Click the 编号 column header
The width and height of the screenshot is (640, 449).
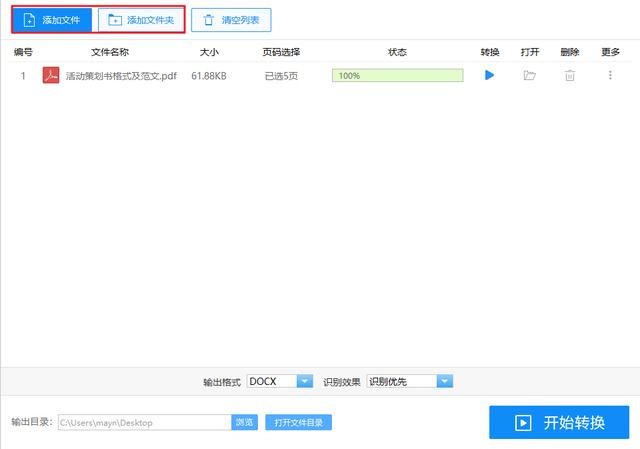click(x=23, y=52)
